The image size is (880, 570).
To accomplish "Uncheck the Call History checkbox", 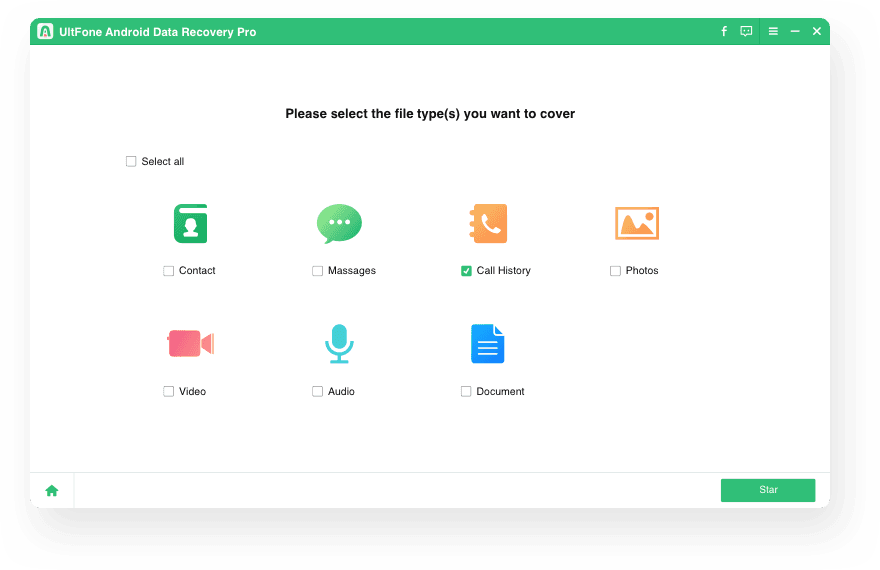I will point(466,271).
